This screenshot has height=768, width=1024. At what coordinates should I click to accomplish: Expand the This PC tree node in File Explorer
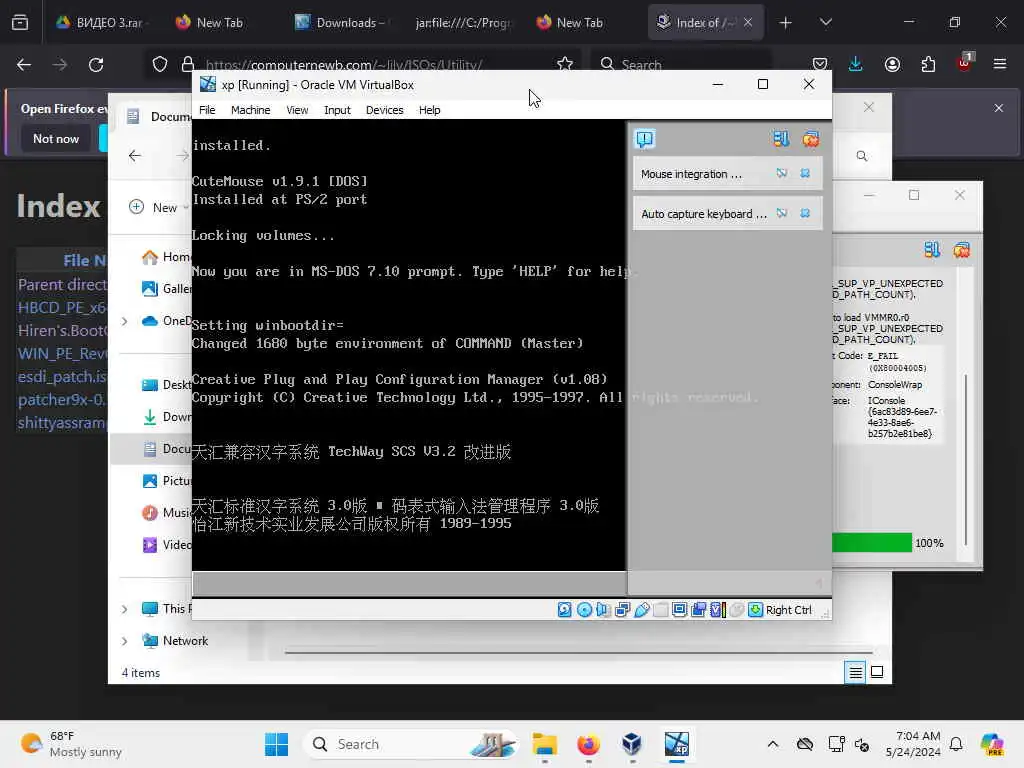coord(124,609)
